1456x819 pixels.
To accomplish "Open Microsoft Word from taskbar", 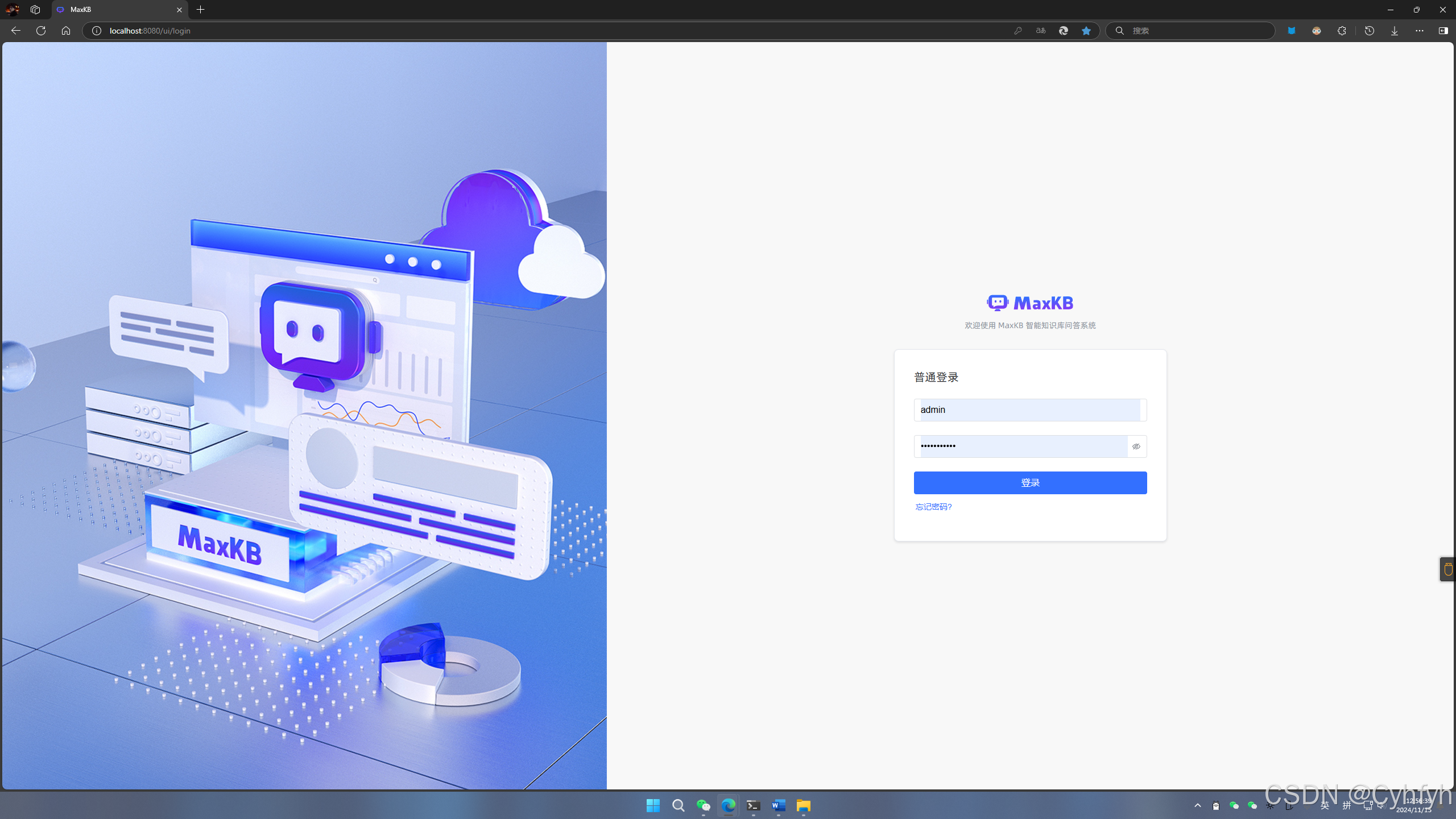I will pyautogui.click(x=779, y=805).
